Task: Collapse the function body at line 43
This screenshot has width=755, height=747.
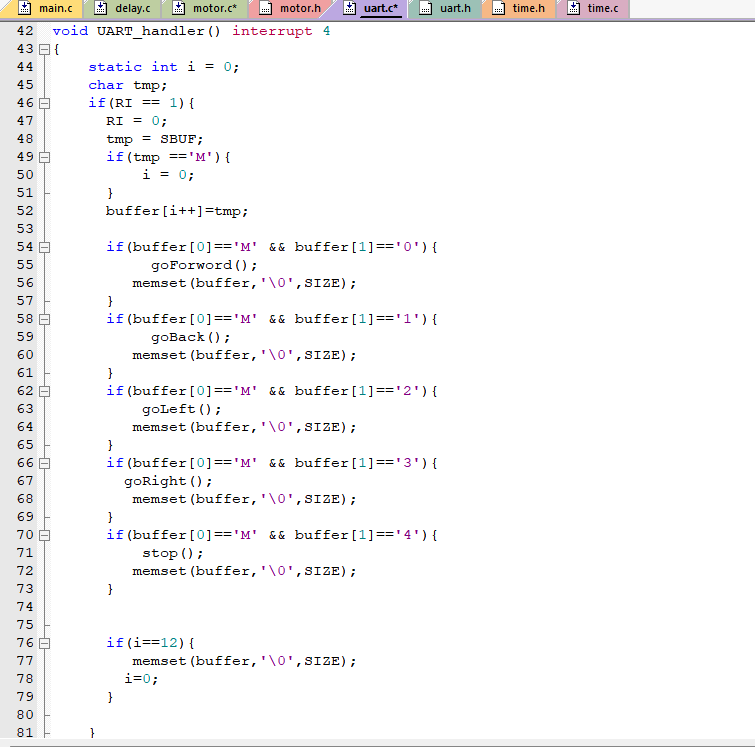Action: tap(44, 49)
